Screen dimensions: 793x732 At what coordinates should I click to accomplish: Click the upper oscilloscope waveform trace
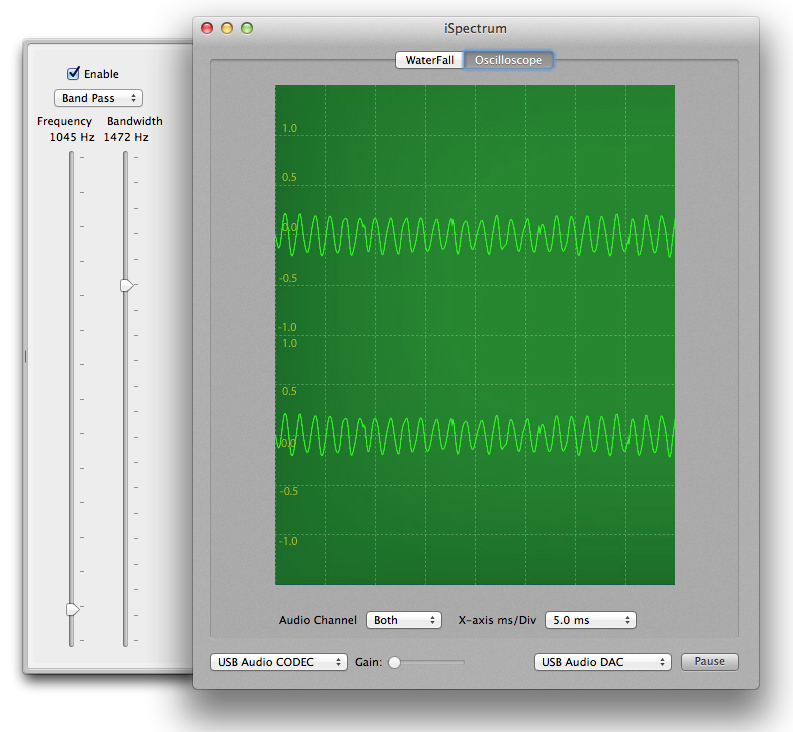475,235
